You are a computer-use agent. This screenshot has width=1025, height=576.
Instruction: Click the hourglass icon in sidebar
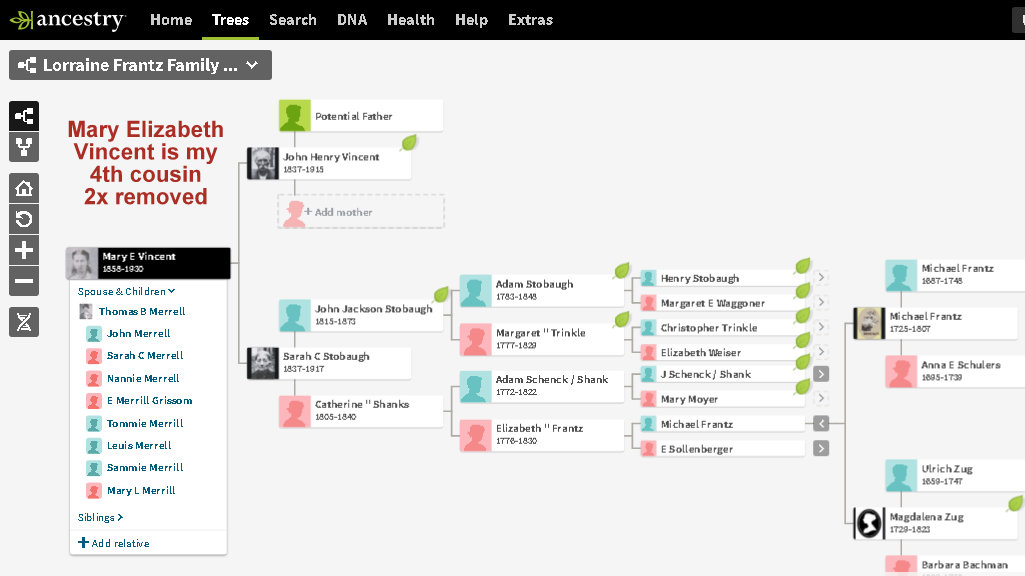click(24, 321)
